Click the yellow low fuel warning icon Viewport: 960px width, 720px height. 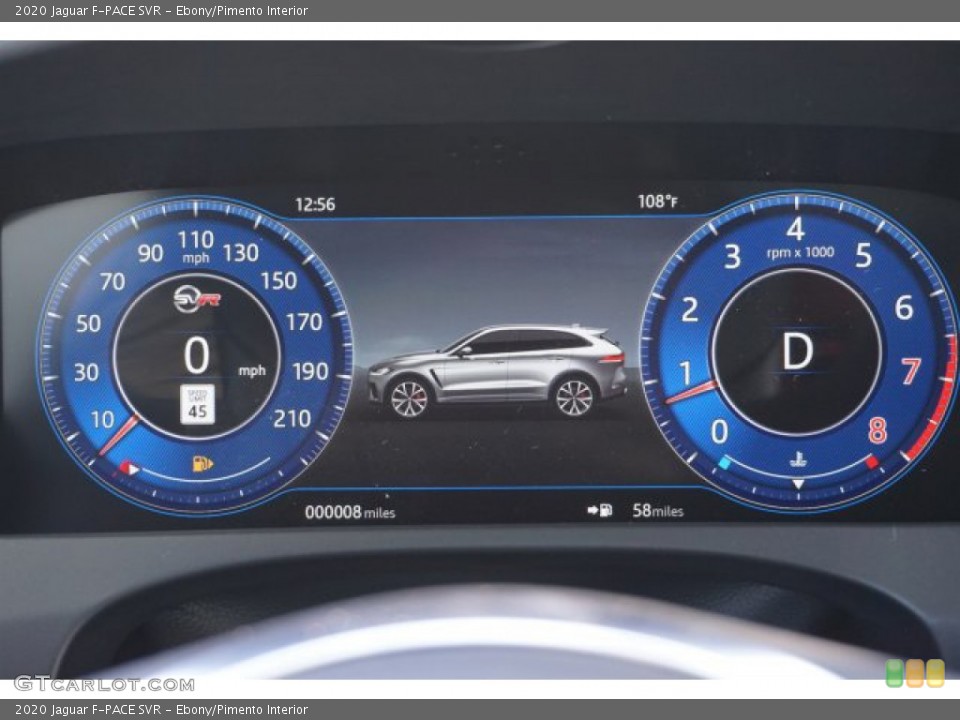203,463
